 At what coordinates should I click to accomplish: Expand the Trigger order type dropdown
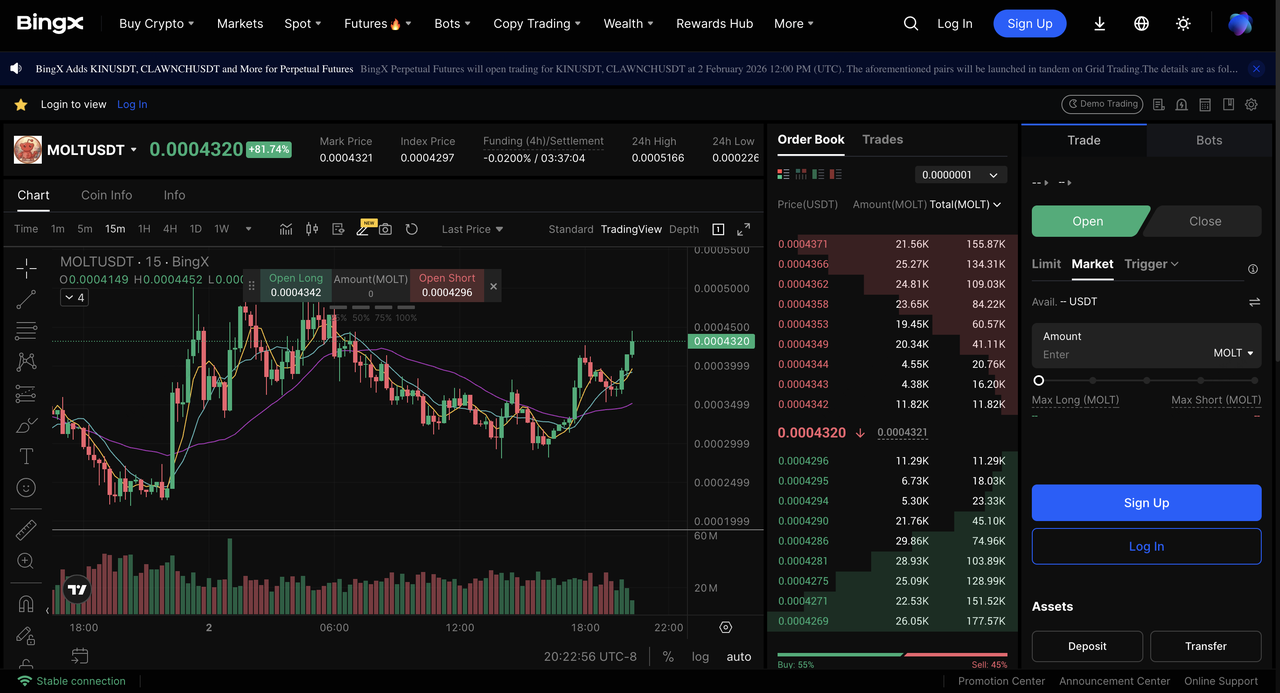pyautogui.click(x=1151, y=264)
